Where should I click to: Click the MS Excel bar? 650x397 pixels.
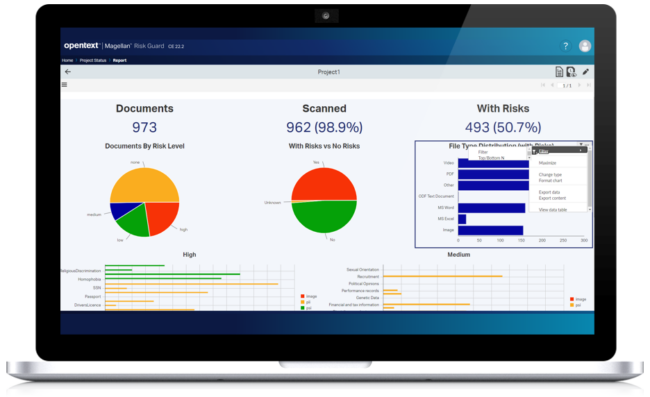[x=462, y=219]
